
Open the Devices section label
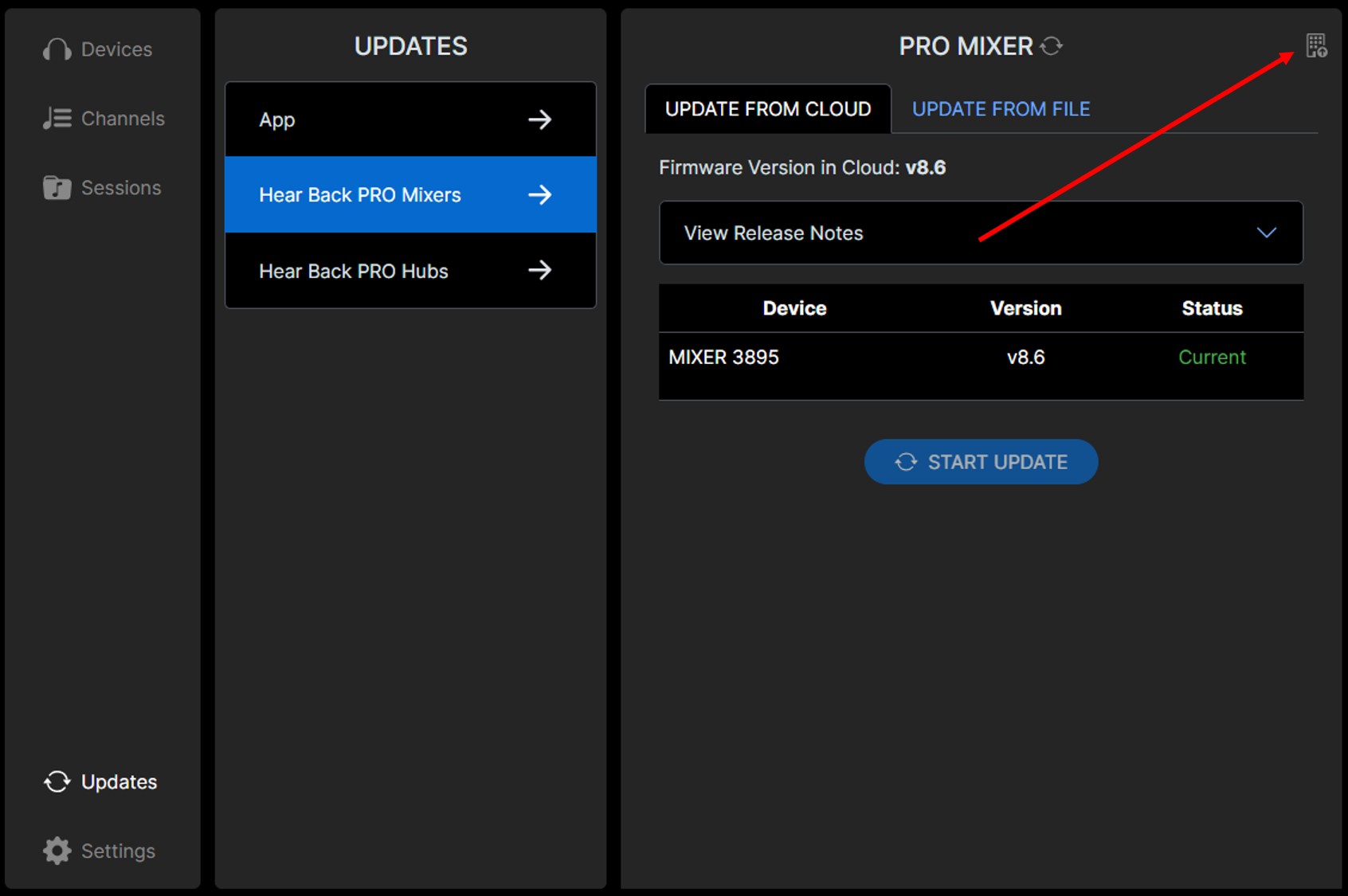(x=116, y=49)
